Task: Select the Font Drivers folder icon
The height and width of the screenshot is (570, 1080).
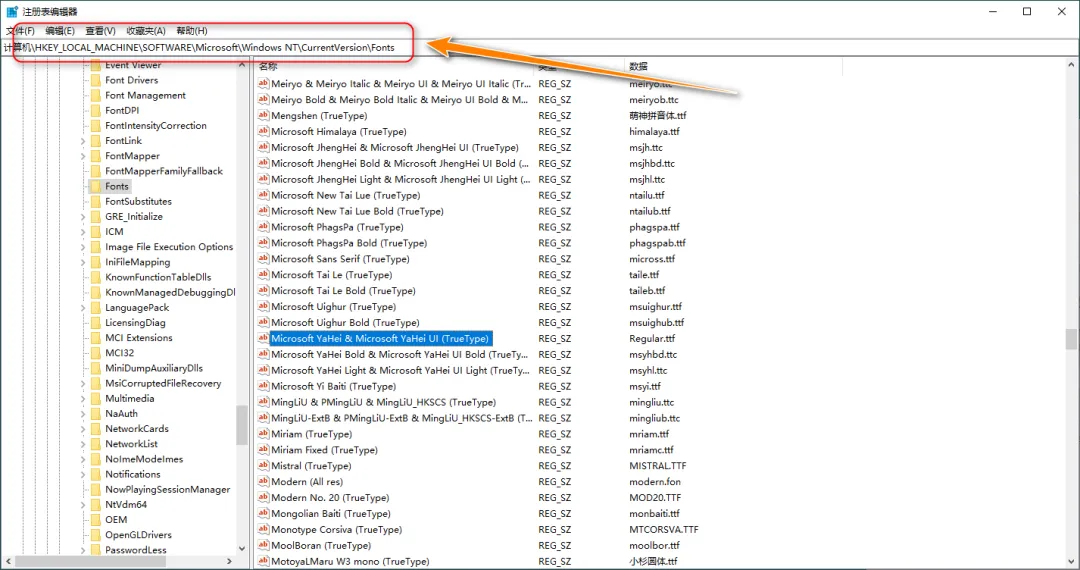Action: point(96,81)
